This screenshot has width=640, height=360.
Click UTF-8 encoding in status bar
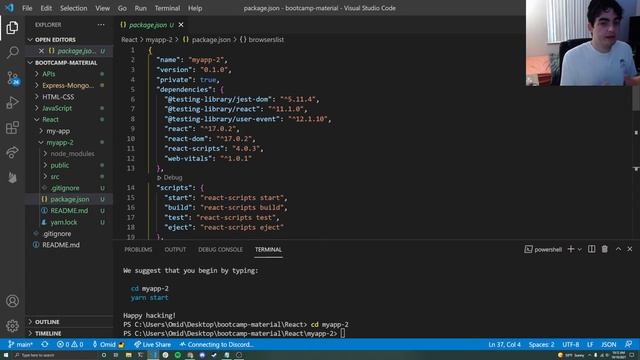pyautogui.click(x=571, y=344)
